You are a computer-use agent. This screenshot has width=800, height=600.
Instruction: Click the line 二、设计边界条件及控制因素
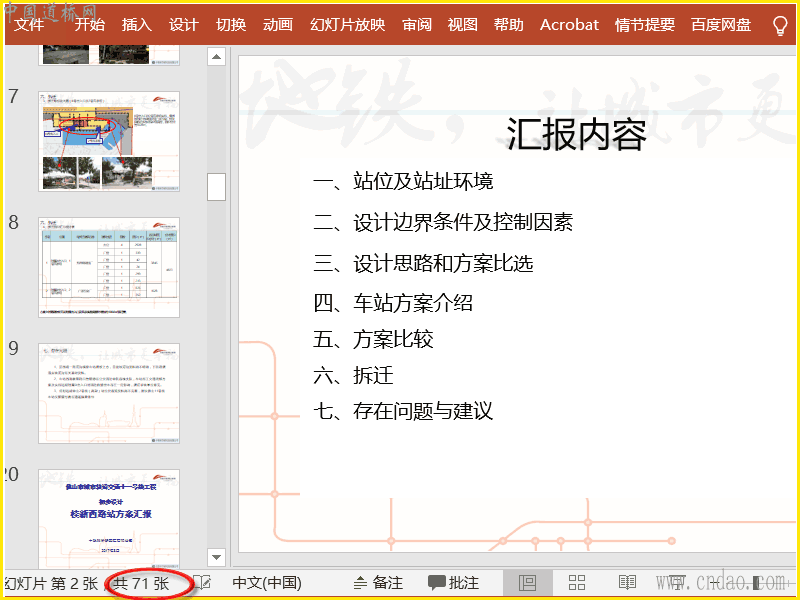[x=443, y=222]
